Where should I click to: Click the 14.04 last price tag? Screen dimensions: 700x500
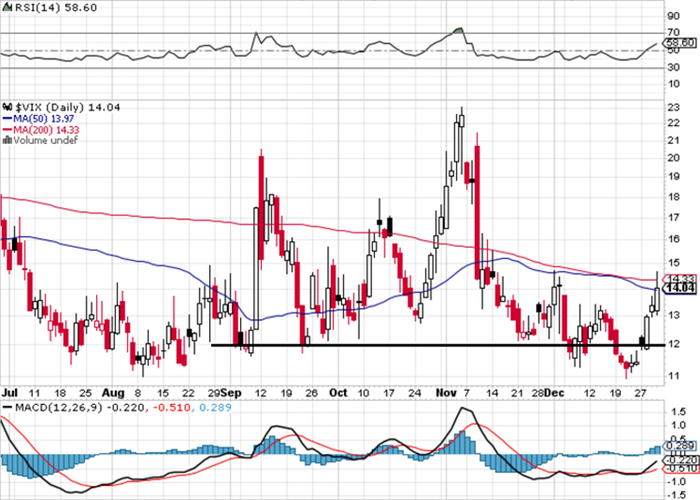(x=680, y=288)
